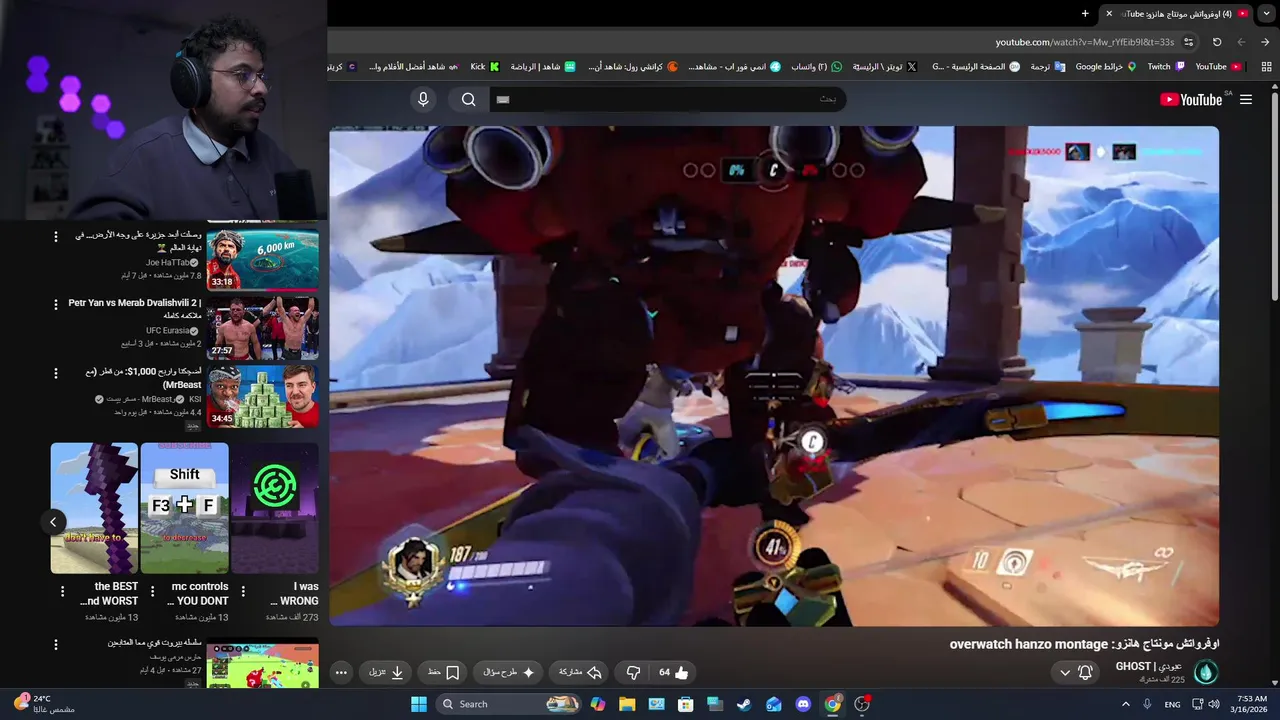Reload the page in Chrome
The image size is (1280, 720).
point(1217,42)
